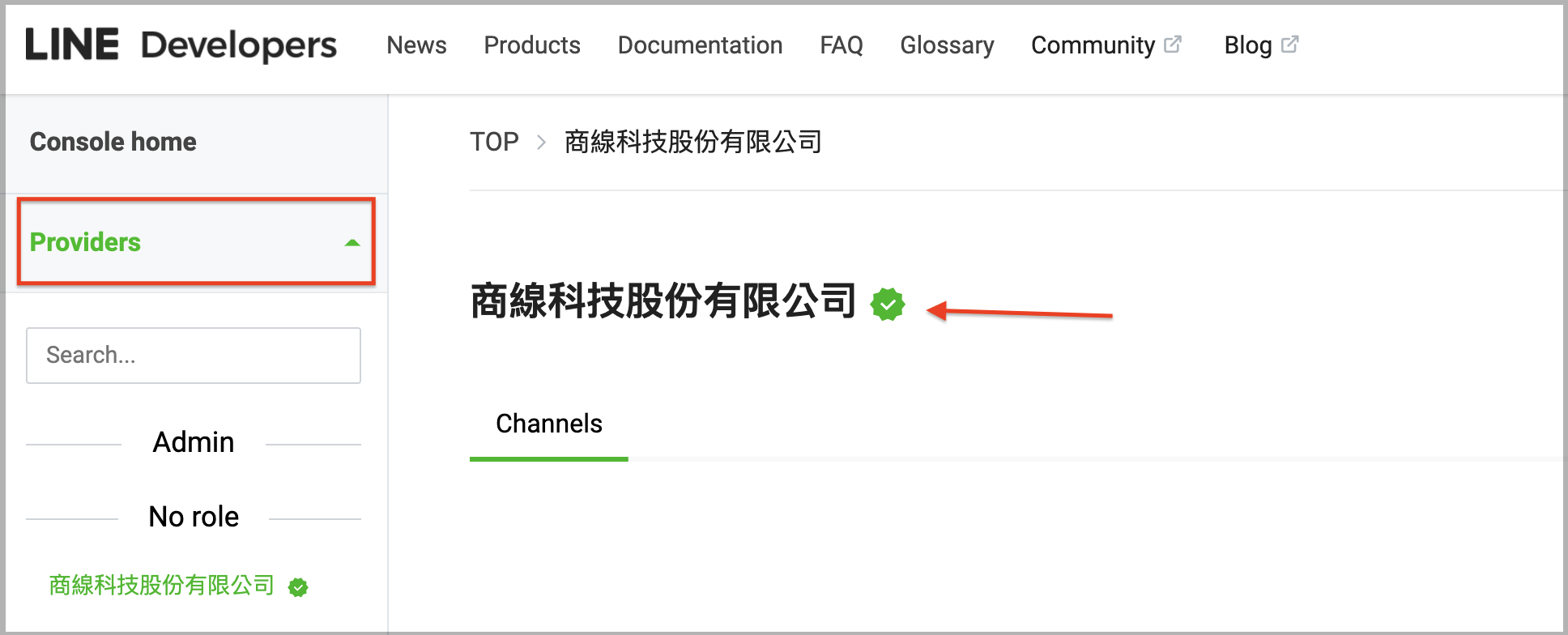Open the FAQ page link

tap(842, 45)
